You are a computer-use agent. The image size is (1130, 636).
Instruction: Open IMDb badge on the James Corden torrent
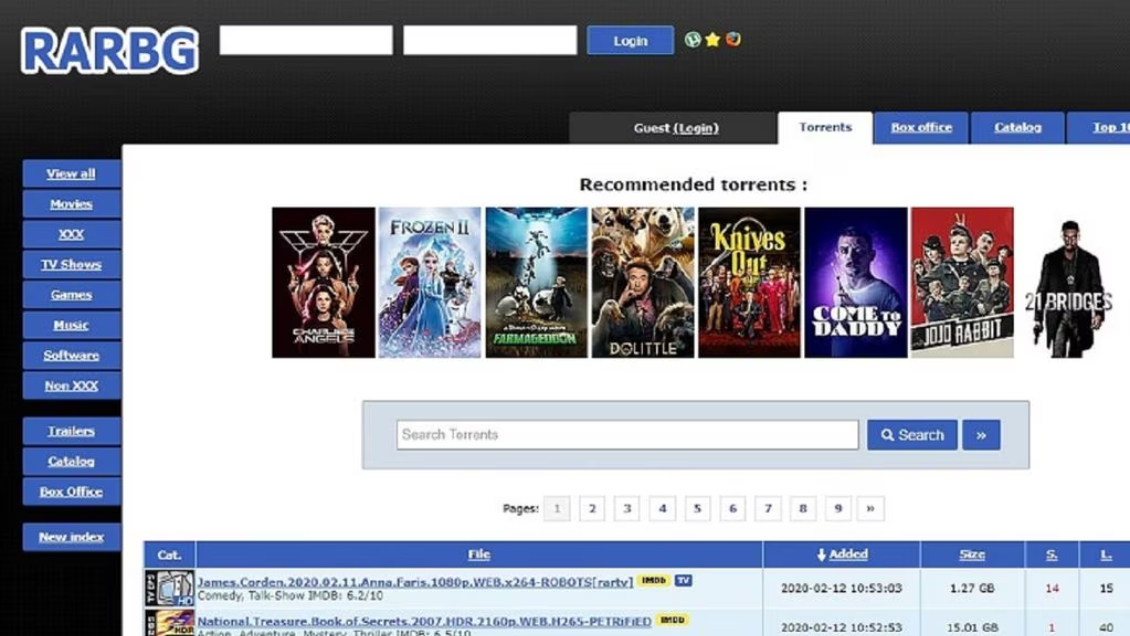[653, 580]
